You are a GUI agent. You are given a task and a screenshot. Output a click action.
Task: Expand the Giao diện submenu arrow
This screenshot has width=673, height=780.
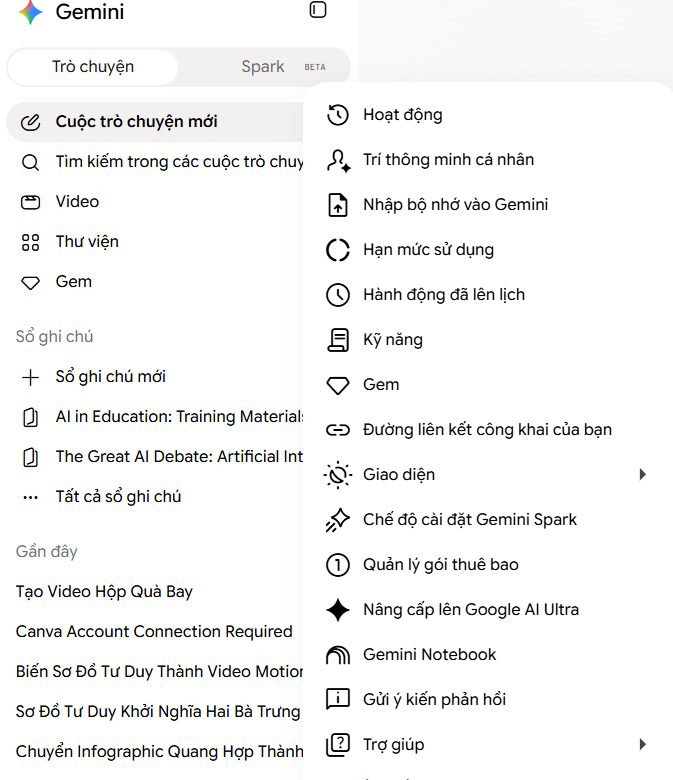[x=643, y=475]
